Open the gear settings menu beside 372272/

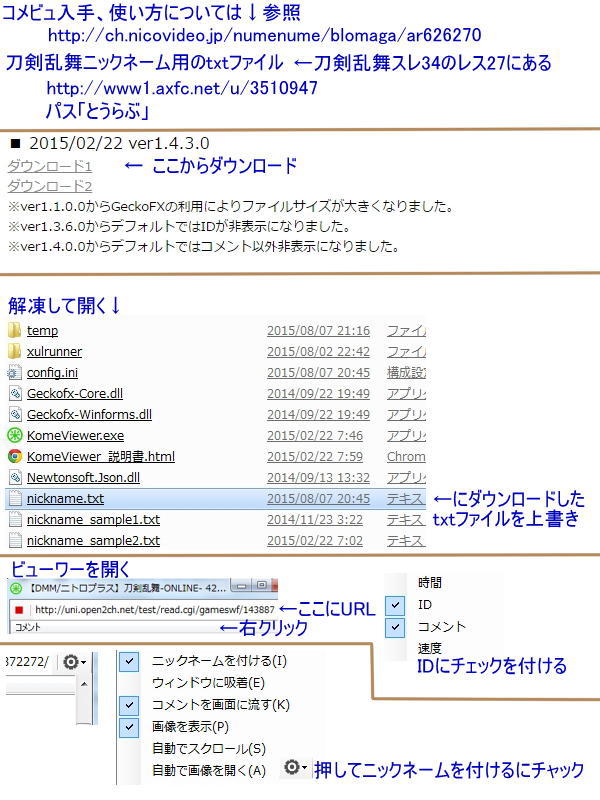74,662
